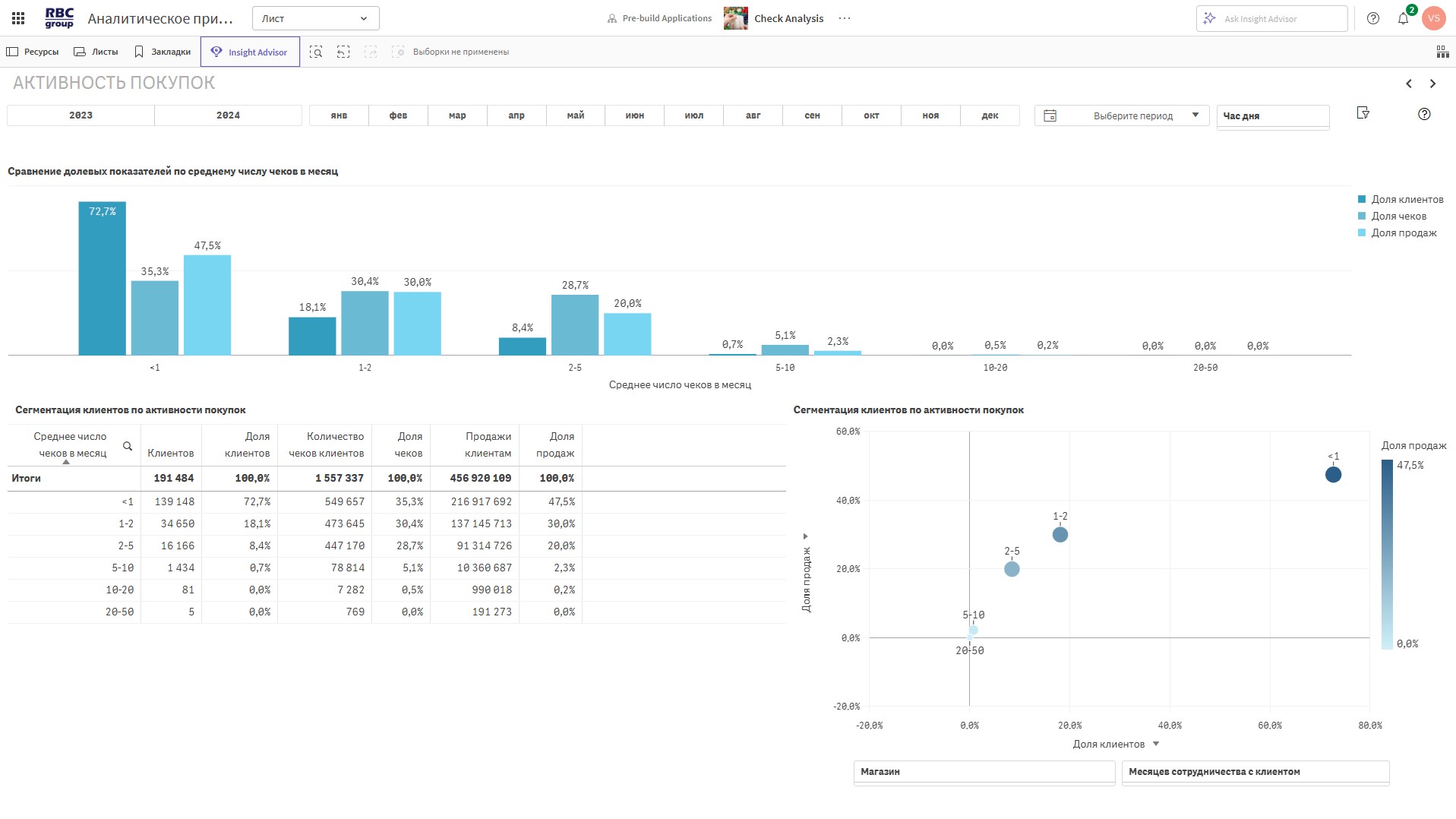
Task: Open the Закладки menu
Action: tap(163, 52)
